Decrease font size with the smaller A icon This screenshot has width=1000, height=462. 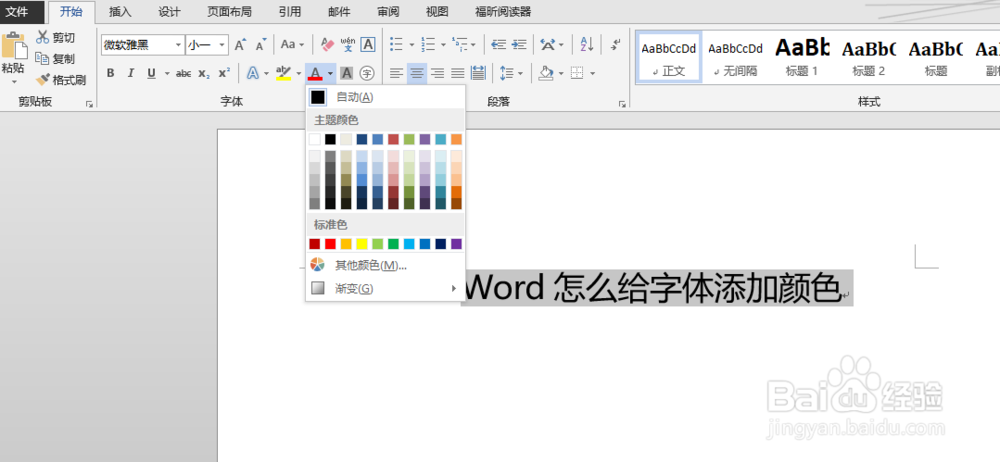tap(261, 45)
